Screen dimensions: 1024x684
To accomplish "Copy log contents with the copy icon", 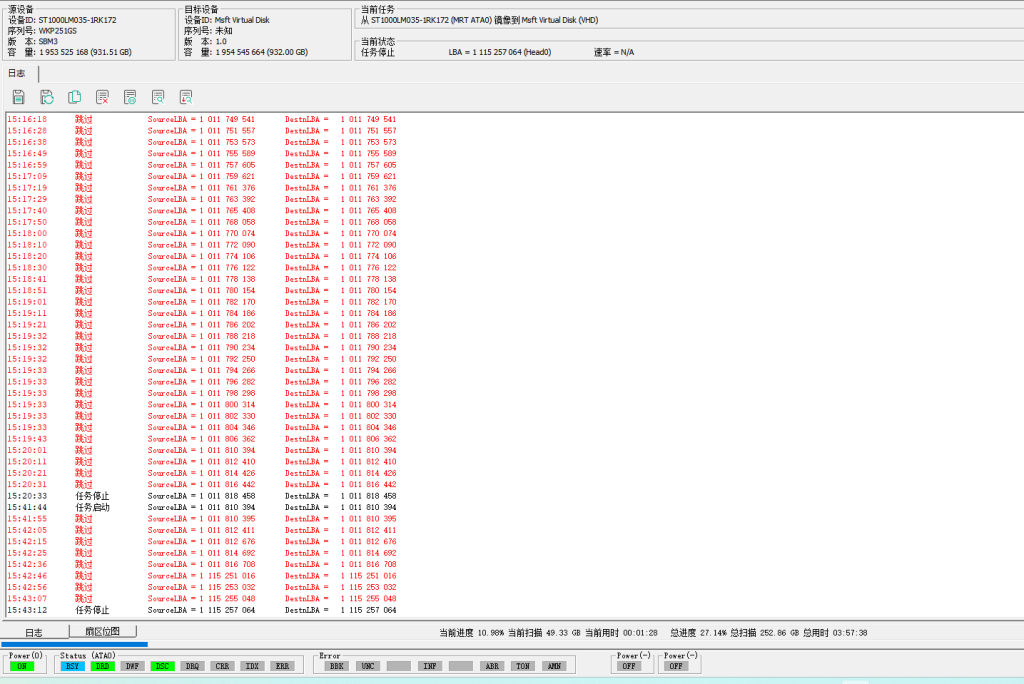I will (x=74, y=97).
